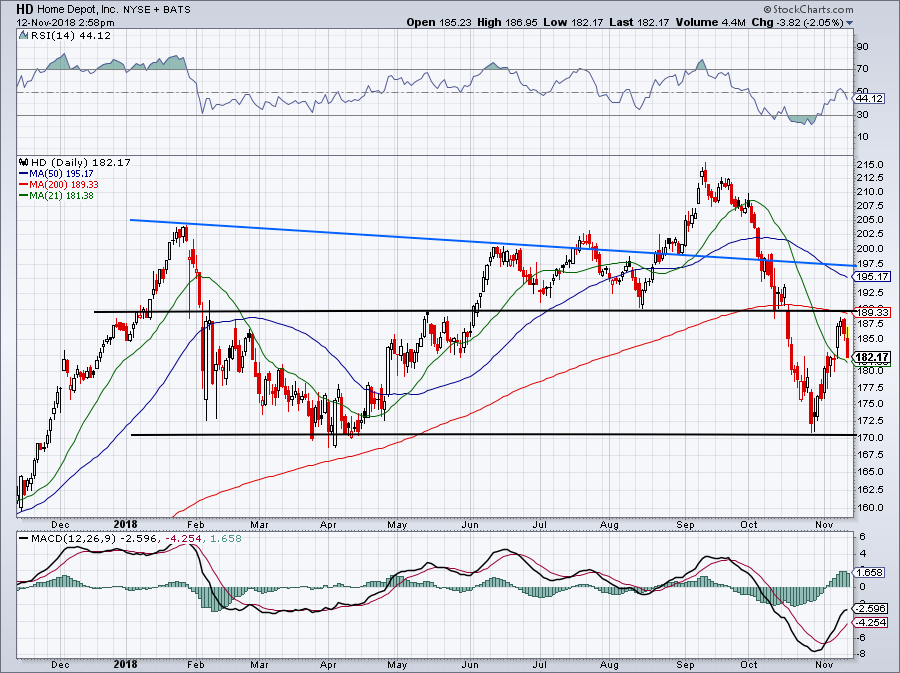Click the 'Chg -3.82 (-2.05%)' value
The width and height of the screenshot is (900, 673).
click(x=797, y=22)
